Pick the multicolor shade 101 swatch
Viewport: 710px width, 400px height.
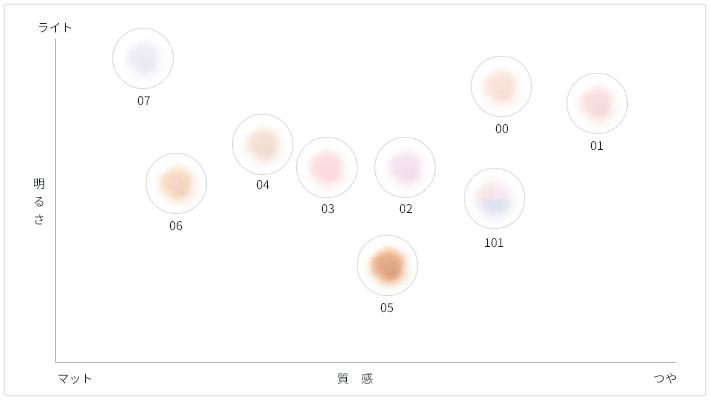click(494, 198)
